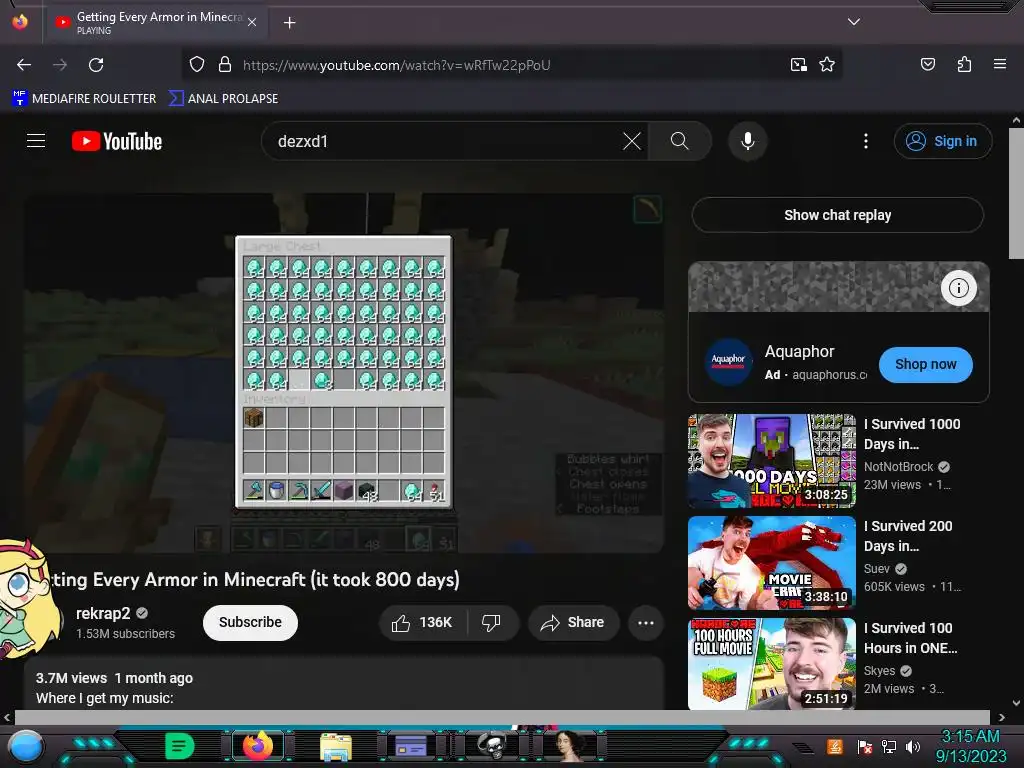Like the video with 136K likes

pyautogui.click(x=423, y=622)
